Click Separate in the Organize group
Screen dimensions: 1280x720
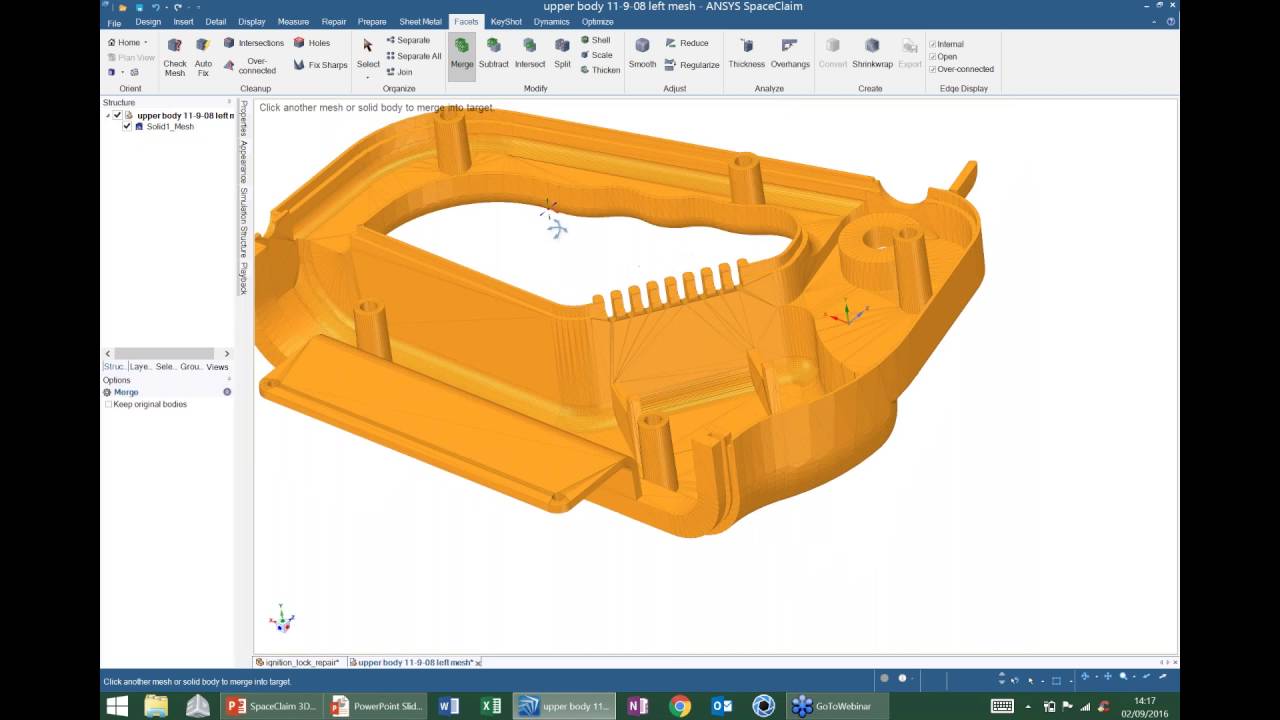(408, 40)
